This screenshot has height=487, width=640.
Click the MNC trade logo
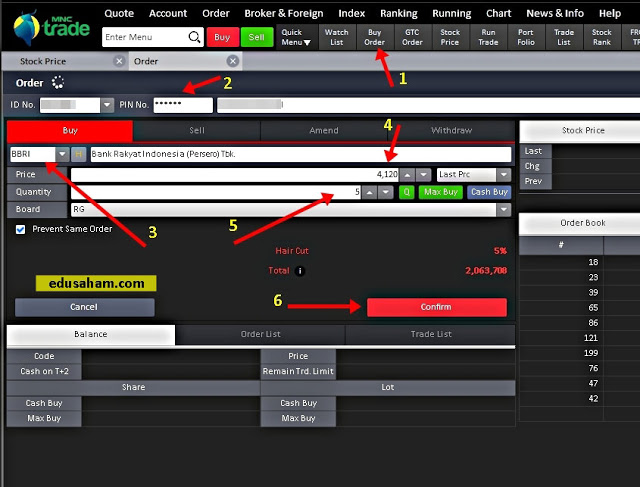51,27
